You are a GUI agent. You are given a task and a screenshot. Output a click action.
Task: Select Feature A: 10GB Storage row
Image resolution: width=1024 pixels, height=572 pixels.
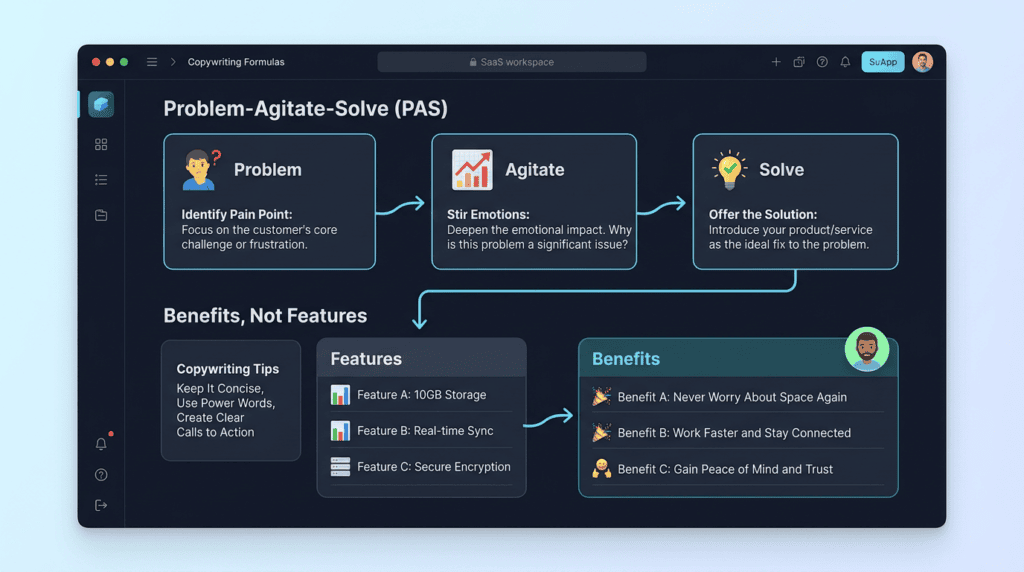coord(422,395)
